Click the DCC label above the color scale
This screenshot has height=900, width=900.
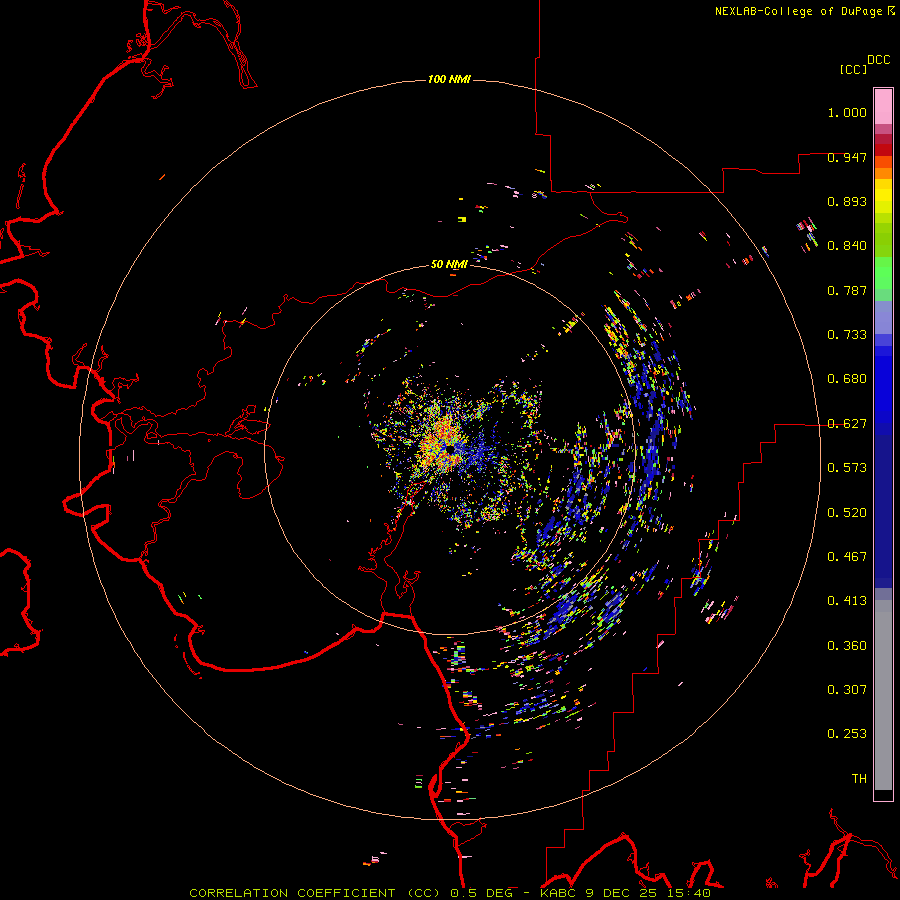(878, 60)
